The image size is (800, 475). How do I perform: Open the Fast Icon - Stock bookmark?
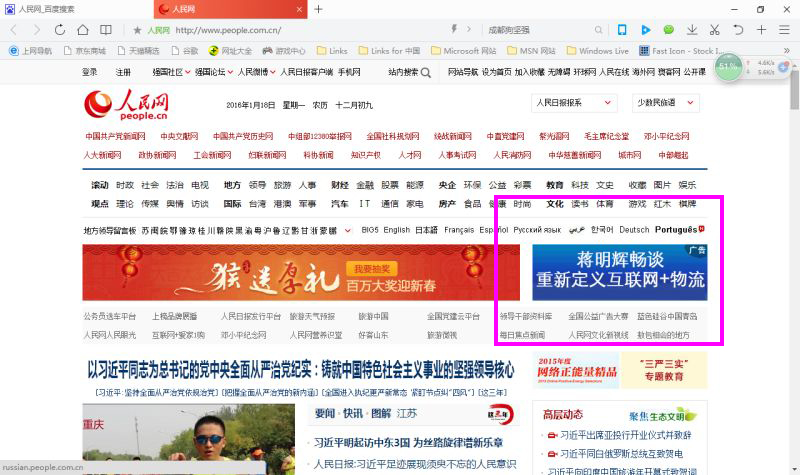(x=681, y=51)
